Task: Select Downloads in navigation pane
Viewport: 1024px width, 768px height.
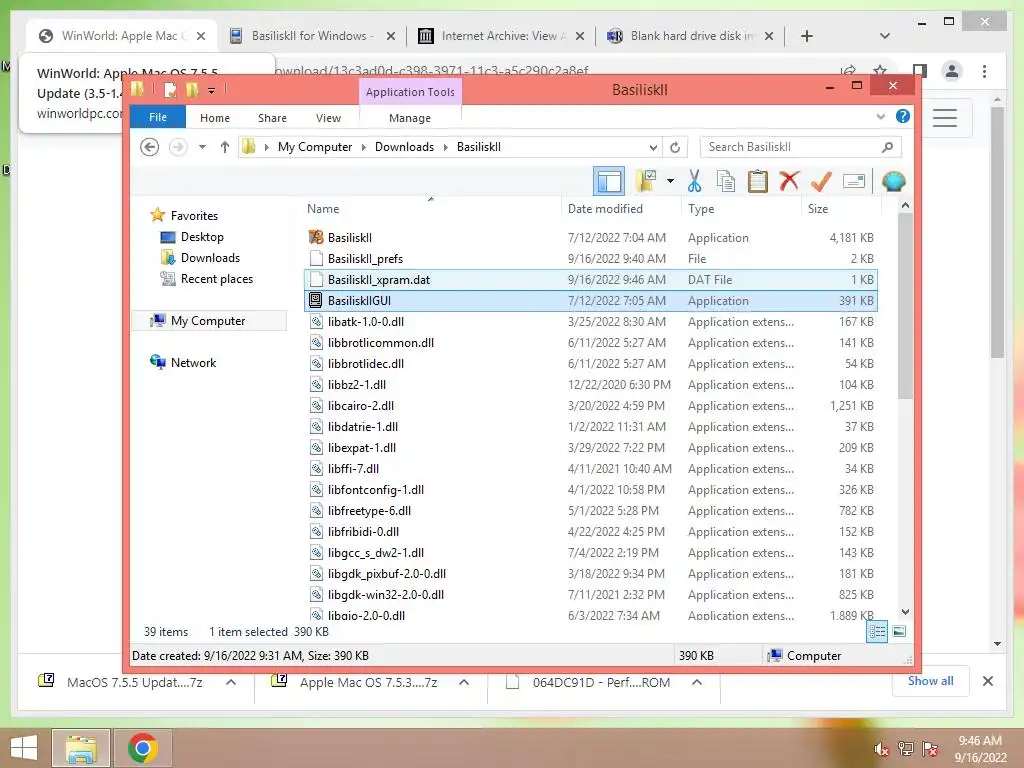Action: (210, 257)
